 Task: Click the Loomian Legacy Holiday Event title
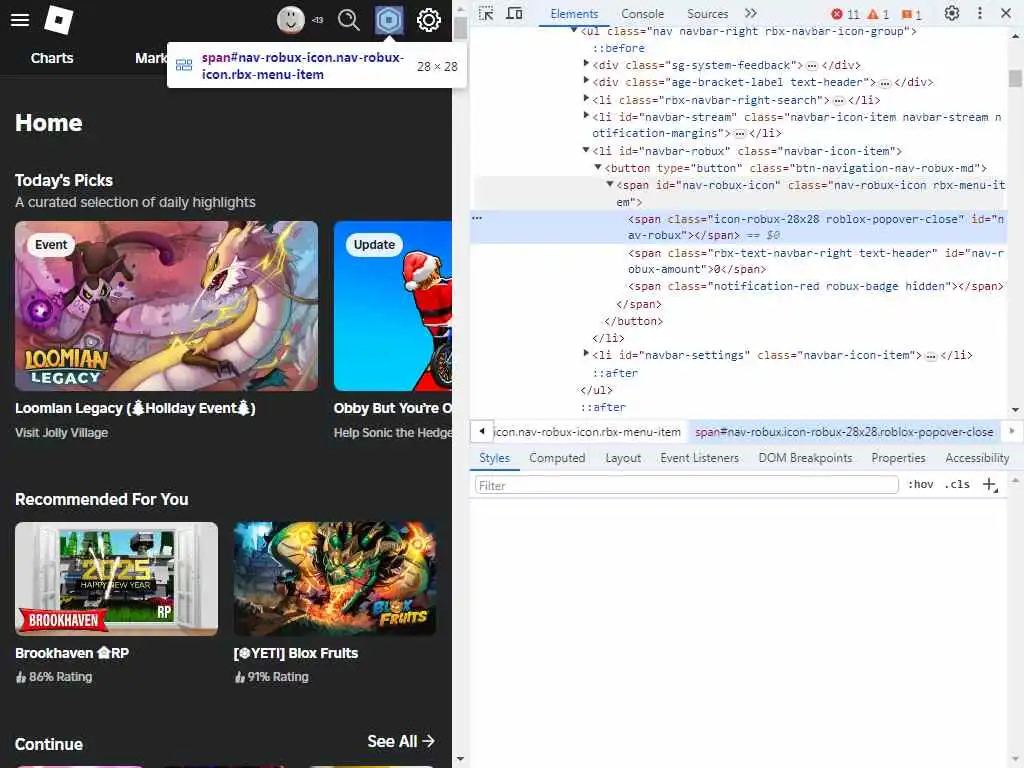pyautogui.click(x=135, y=408)
